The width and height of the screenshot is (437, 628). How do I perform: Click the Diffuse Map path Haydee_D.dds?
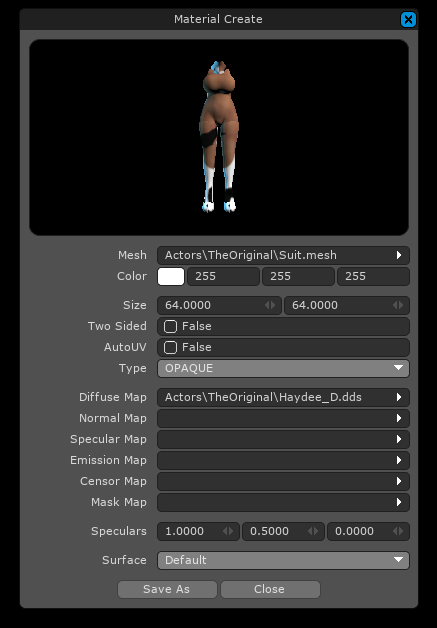(x=263, y=397)
